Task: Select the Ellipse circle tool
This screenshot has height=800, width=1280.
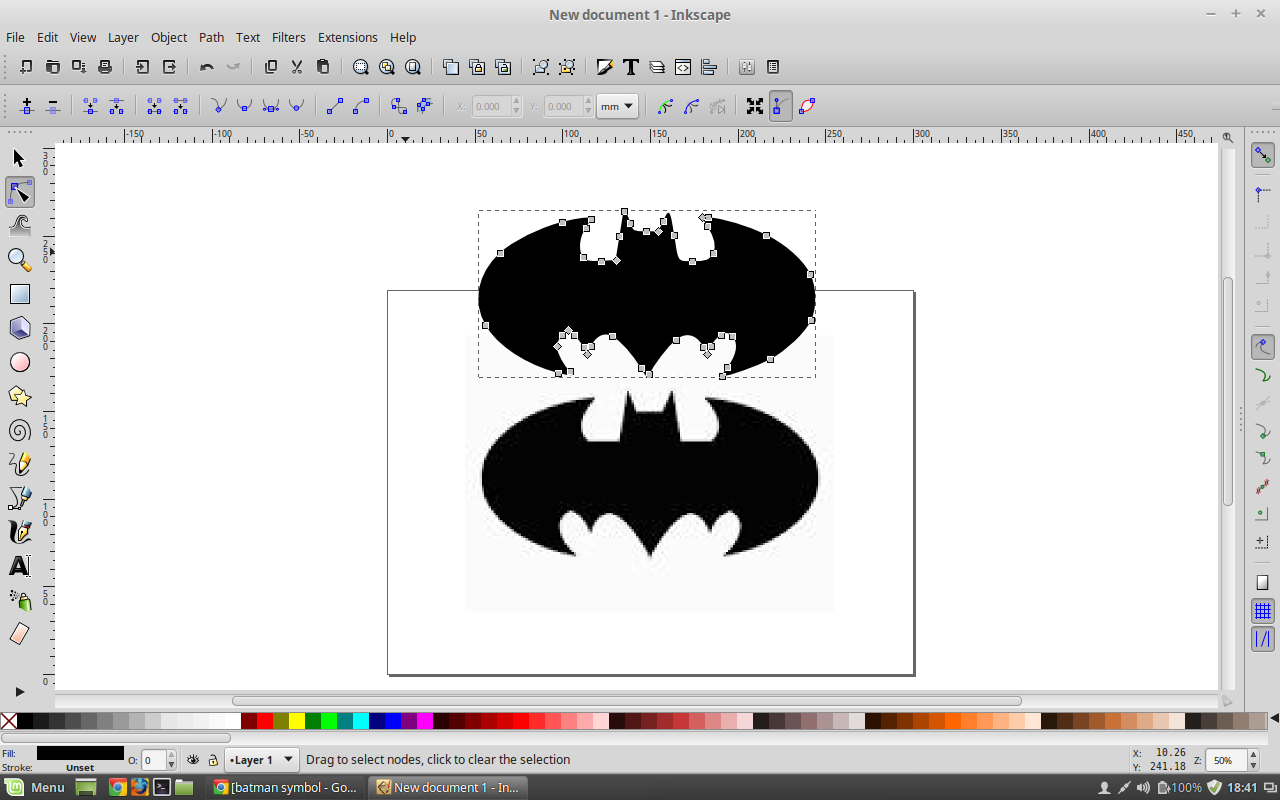Action: [19, 362]
